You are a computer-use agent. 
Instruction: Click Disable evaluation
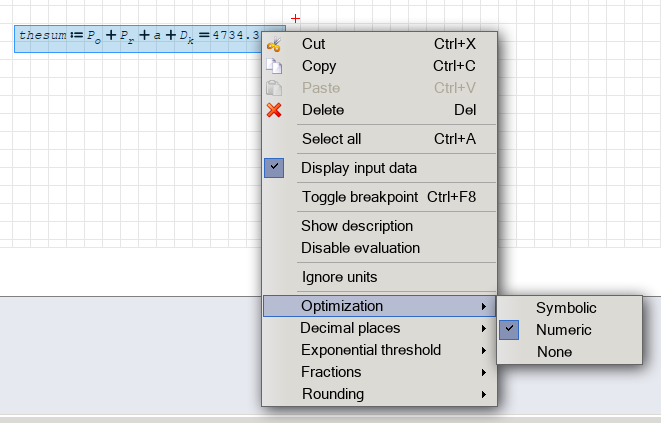tap(360, 248)
